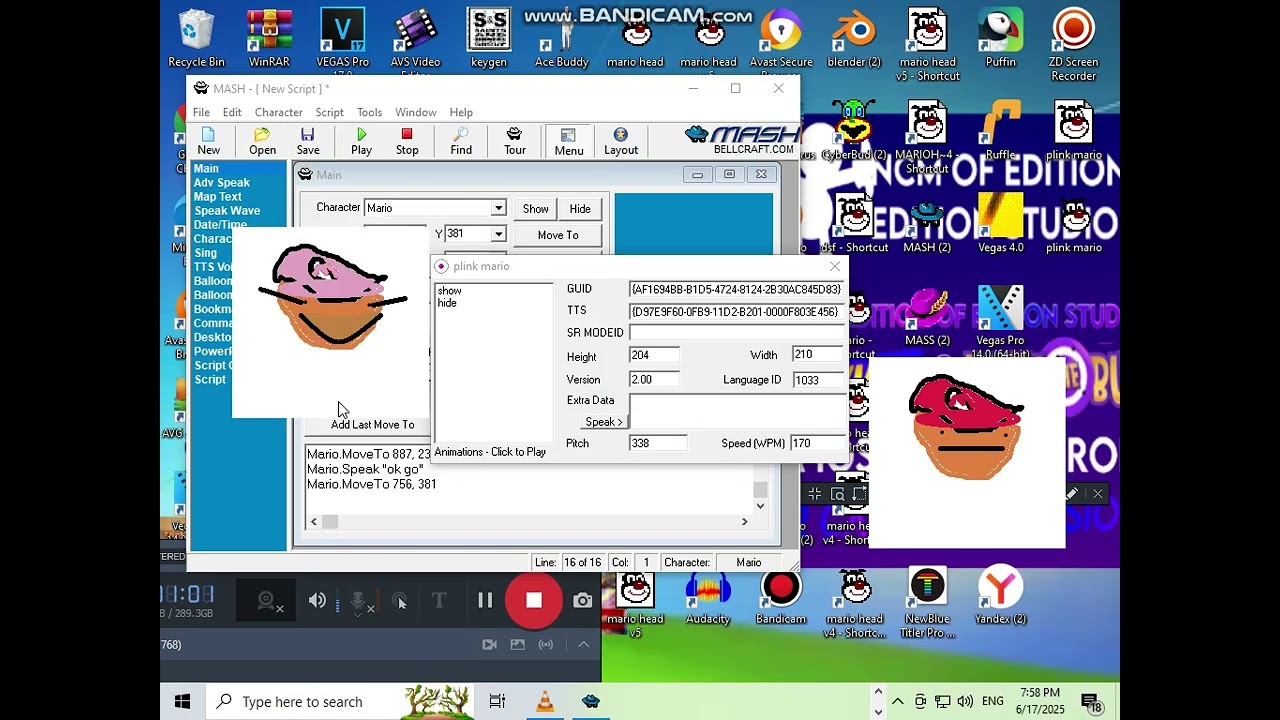The width and height of the screenshot is (1280, 720).
Task: Click the Width field showing 210
Action: tap(818, 354)
